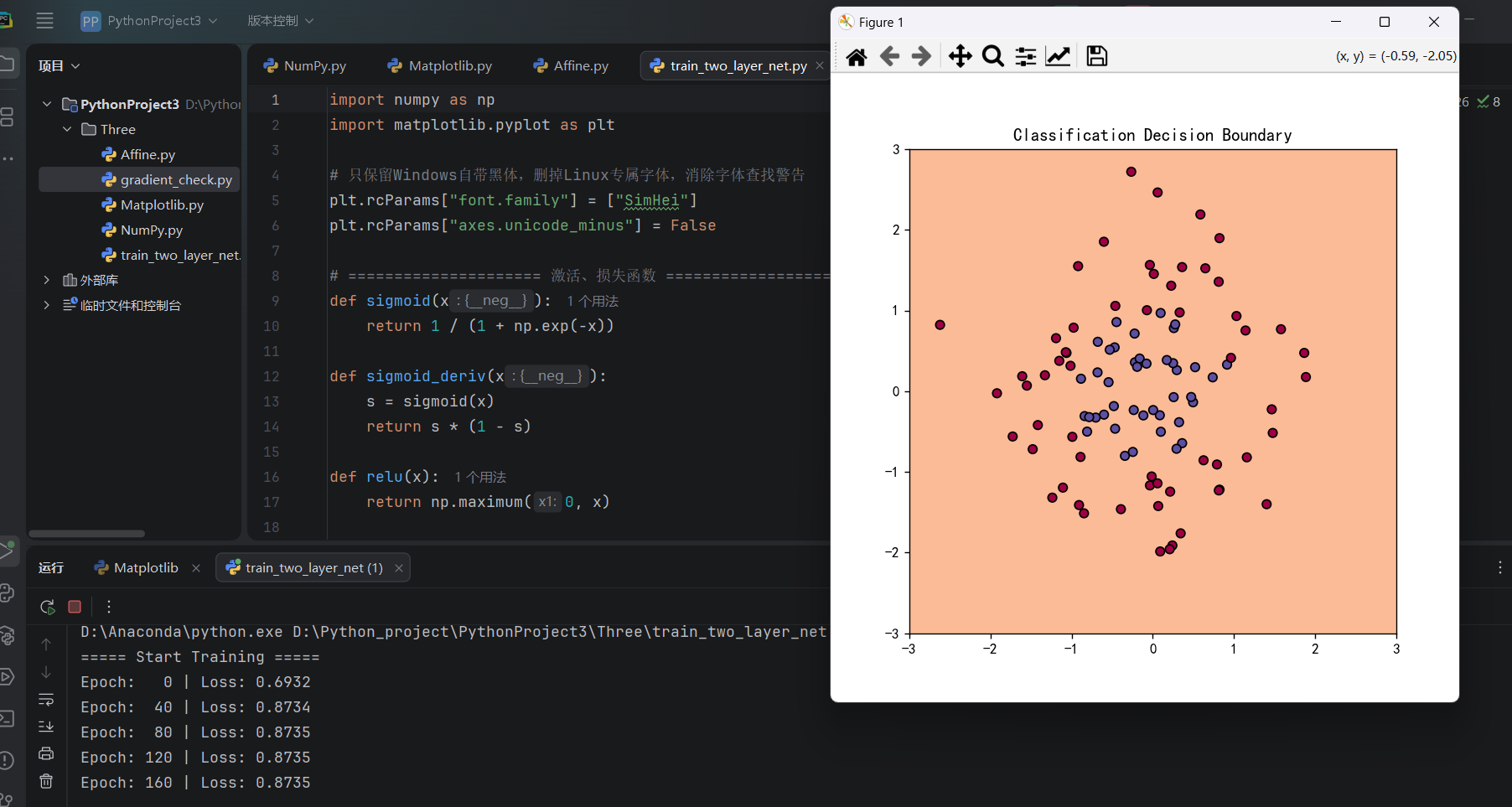Open the Services tool window
1512x807 pixels.
point(8,677)
